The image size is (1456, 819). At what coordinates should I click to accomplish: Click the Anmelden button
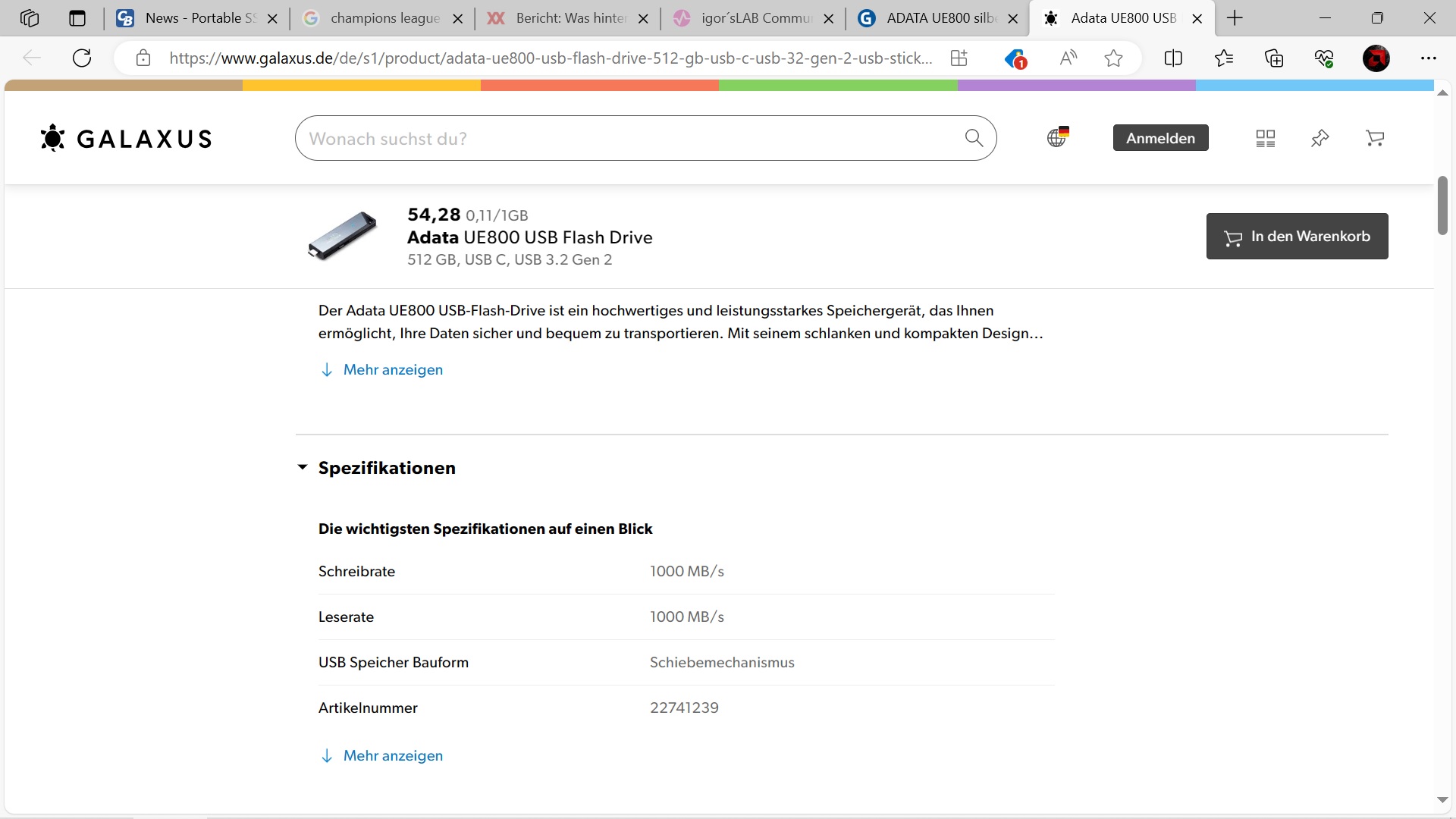[x=1160, y=138]
